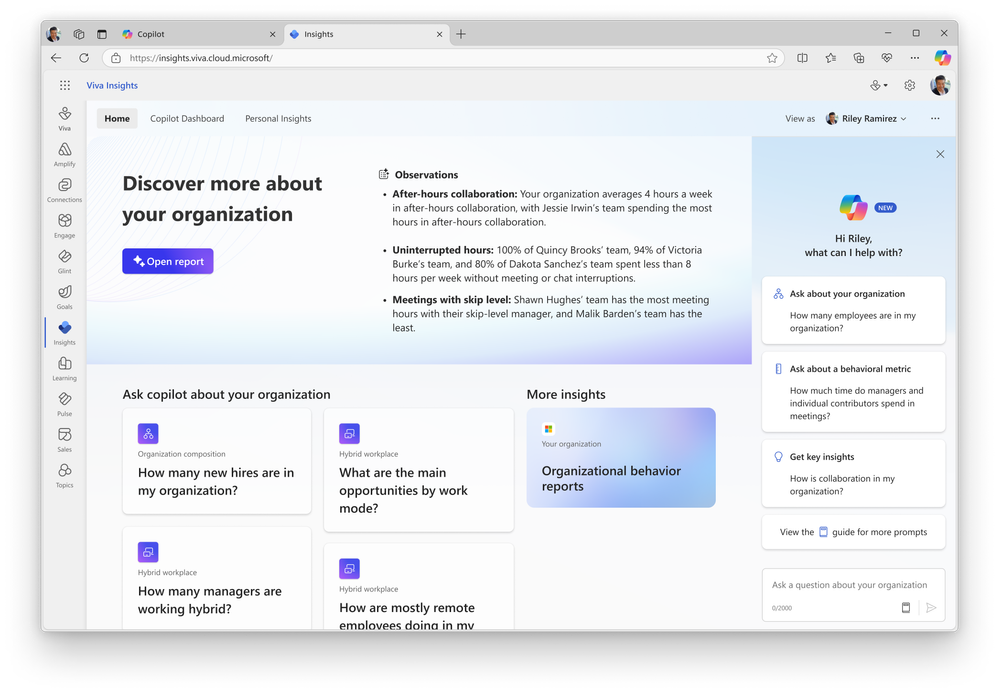Image resolution: width=999 pixels, height=693 pixels.
Task: Close the Copilot side panel
Action: pyautogui.click(x=940, y=154)
